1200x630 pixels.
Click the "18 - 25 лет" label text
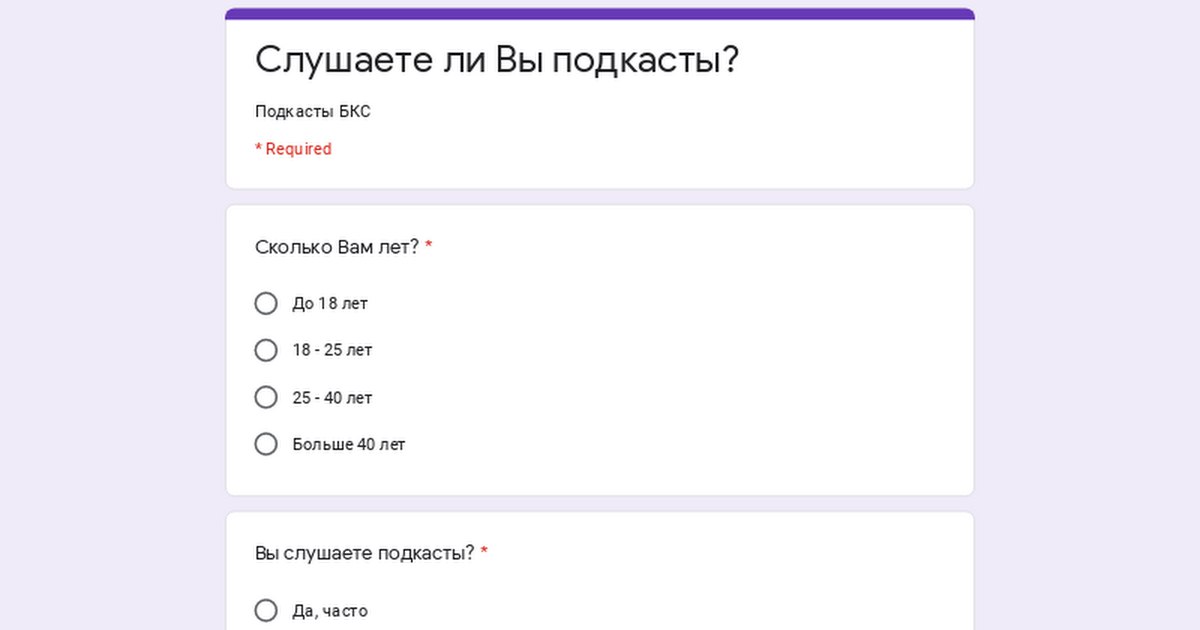pos(332,350)
